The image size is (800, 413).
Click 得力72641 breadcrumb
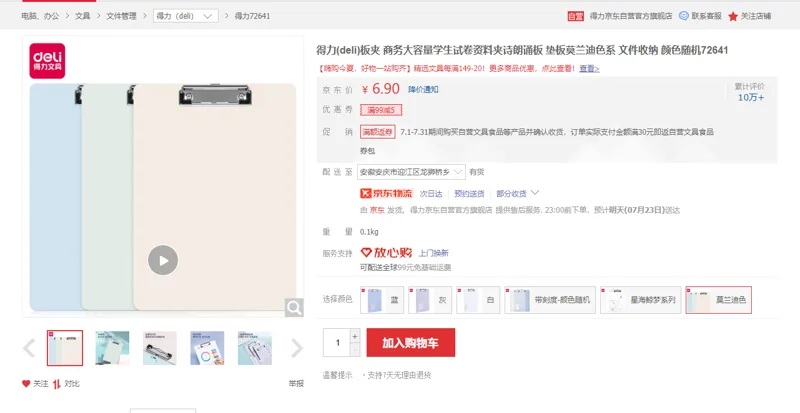point(252,16)
